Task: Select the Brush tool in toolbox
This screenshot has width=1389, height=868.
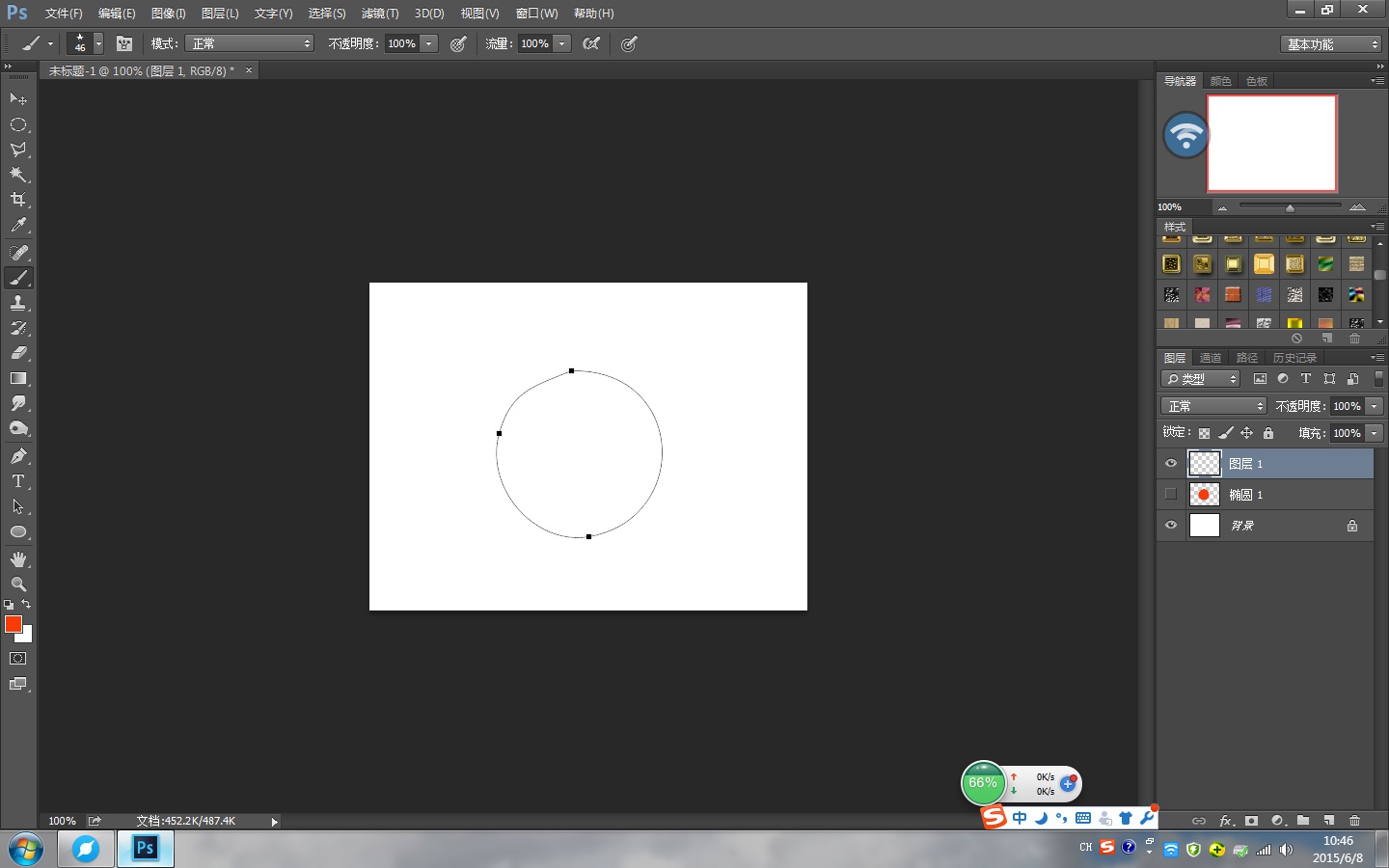Action: (18, 278)
